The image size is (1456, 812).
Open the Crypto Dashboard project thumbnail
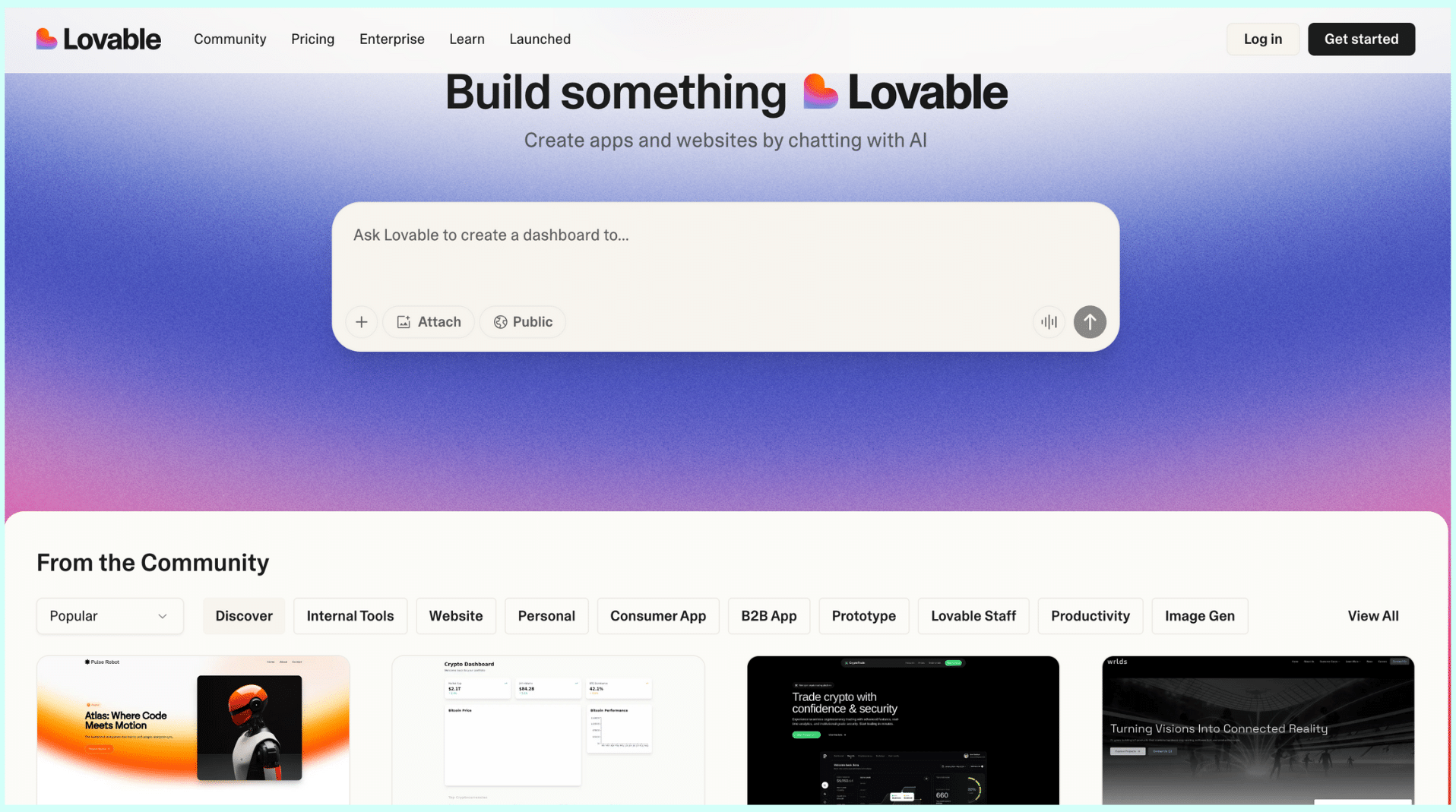pos(547,729)
